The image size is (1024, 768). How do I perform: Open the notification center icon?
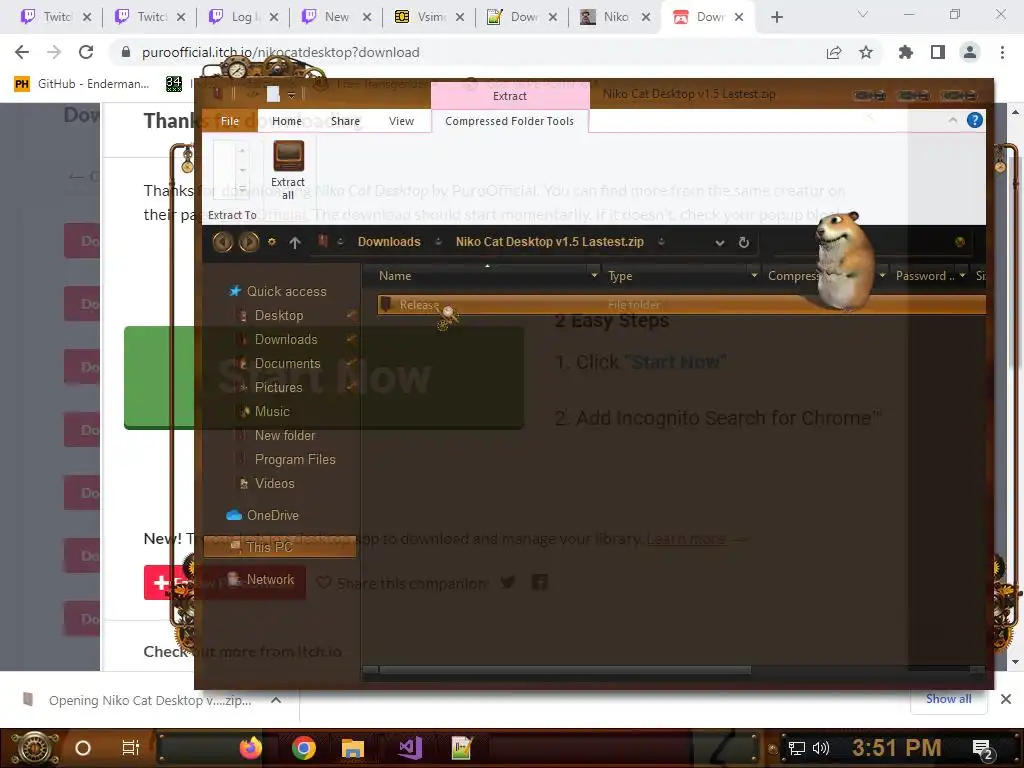coord(982,749)
